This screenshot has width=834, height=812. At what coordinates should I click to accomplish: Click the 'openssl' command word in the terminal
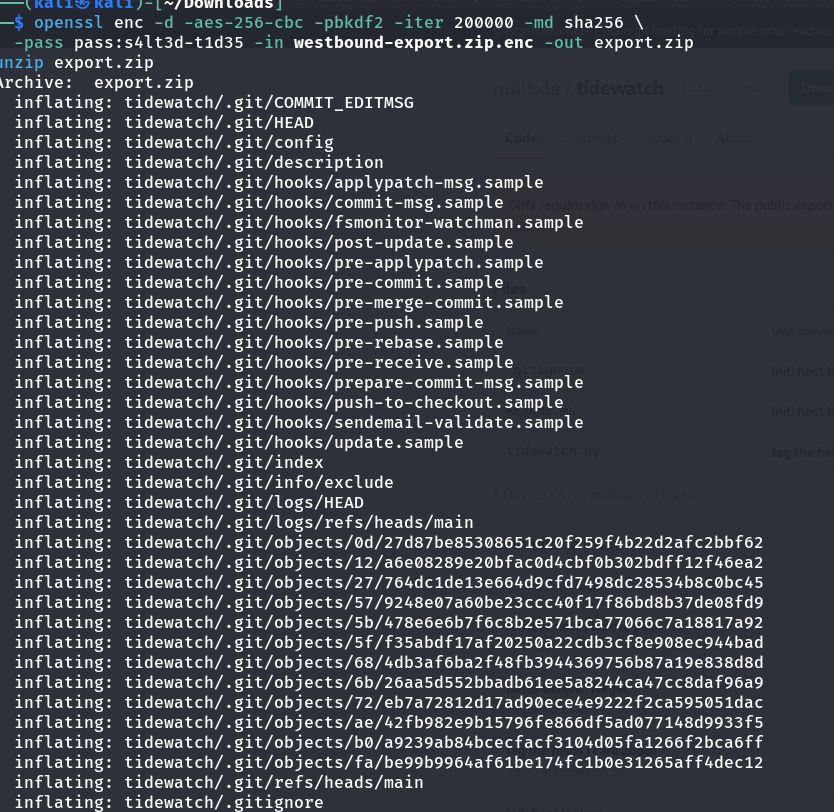(x=69, y=23)
